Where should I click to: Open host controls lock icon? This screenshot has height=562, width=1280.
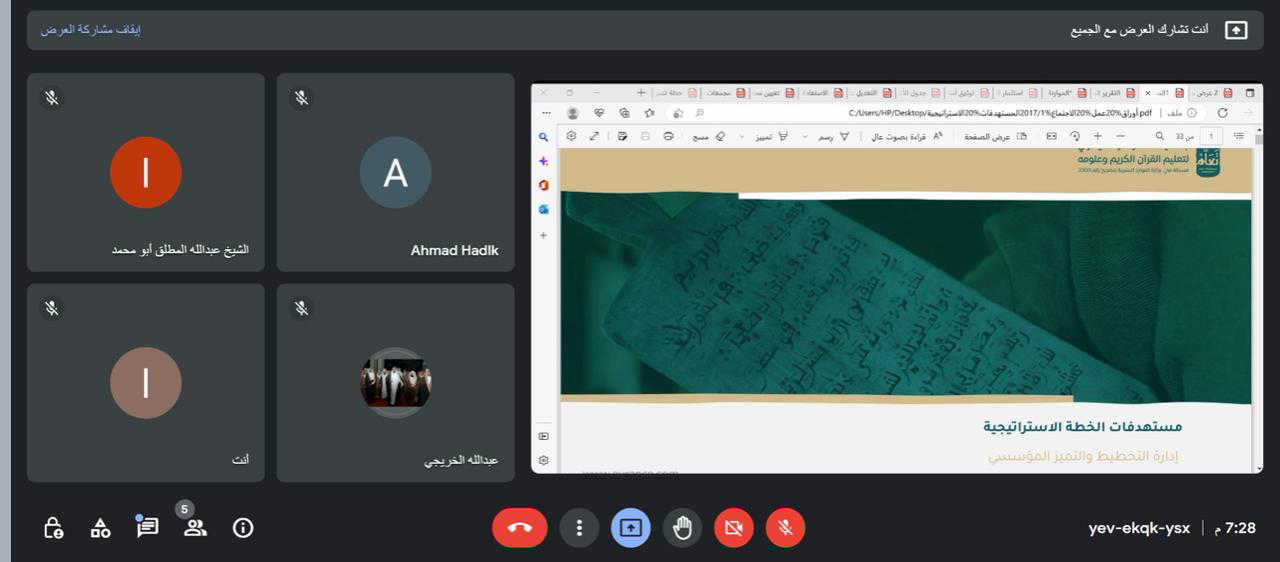(54, 528)
